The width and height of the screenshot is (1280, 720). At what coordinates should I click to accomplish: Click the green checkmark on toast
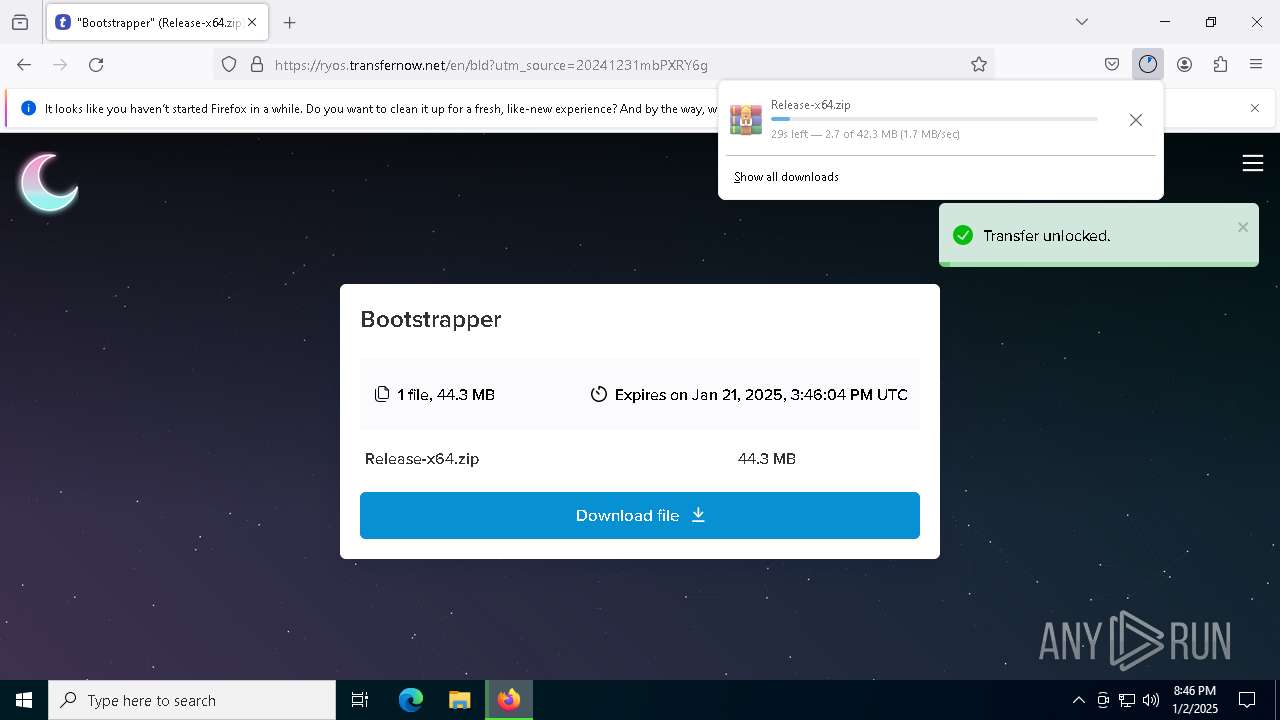[963, 235]
